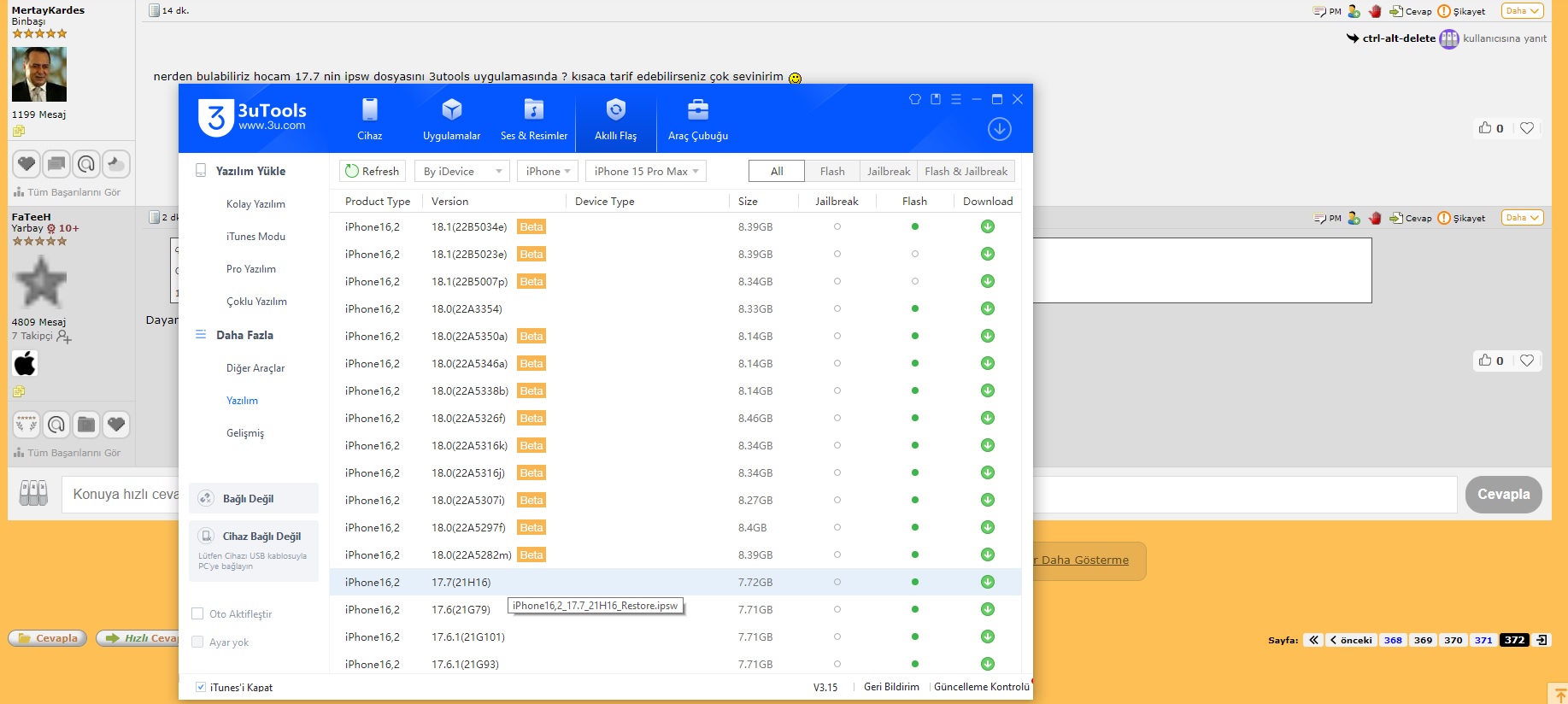This screenshot has width=1568, height=704.
Task: Download firmware 18.0(22A5346a)
Action: [988, 363]
